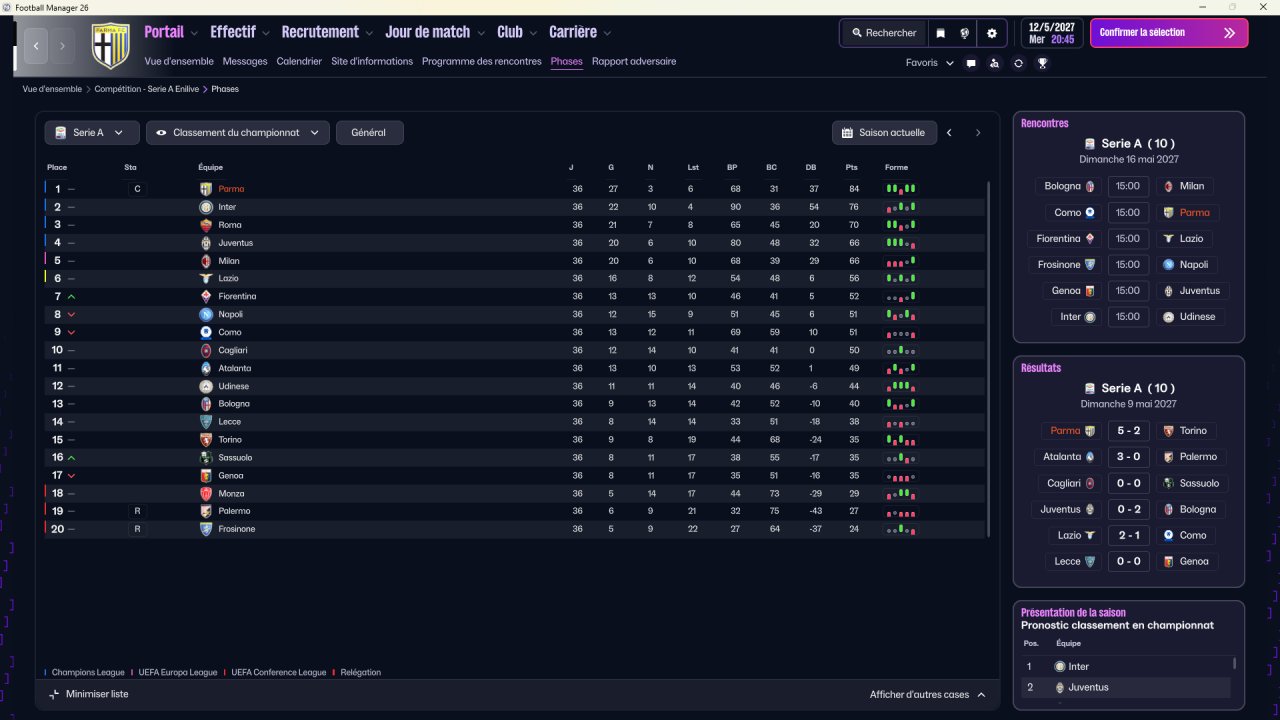This screenshot has height=720, width=1280.
Task: Open settings gear icon
Action: point(992,33)
